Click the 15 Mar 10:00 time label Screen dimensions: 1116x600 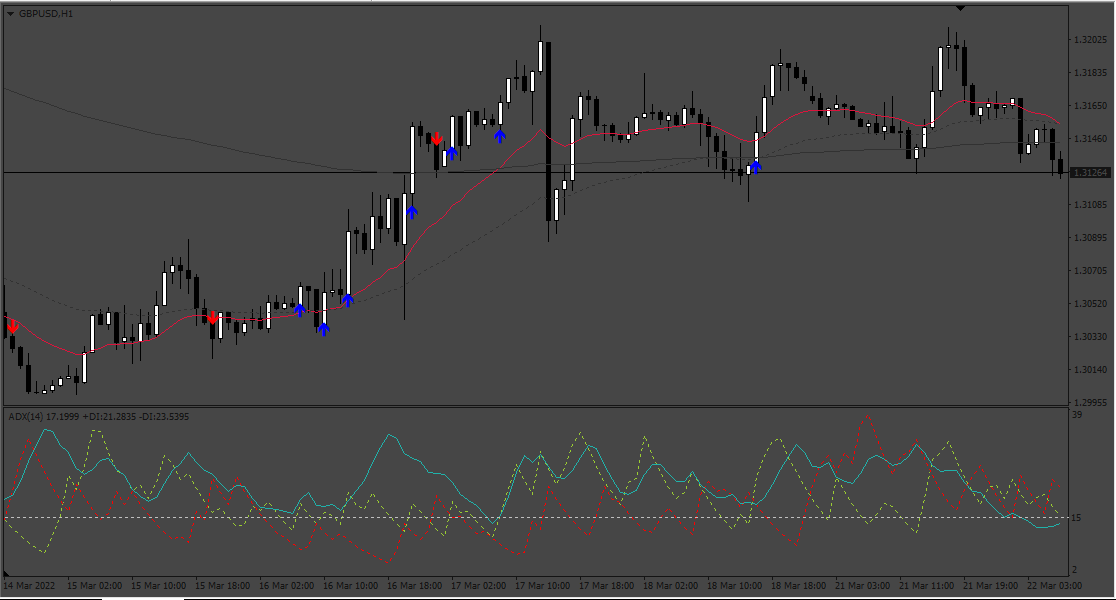[159, 586]
